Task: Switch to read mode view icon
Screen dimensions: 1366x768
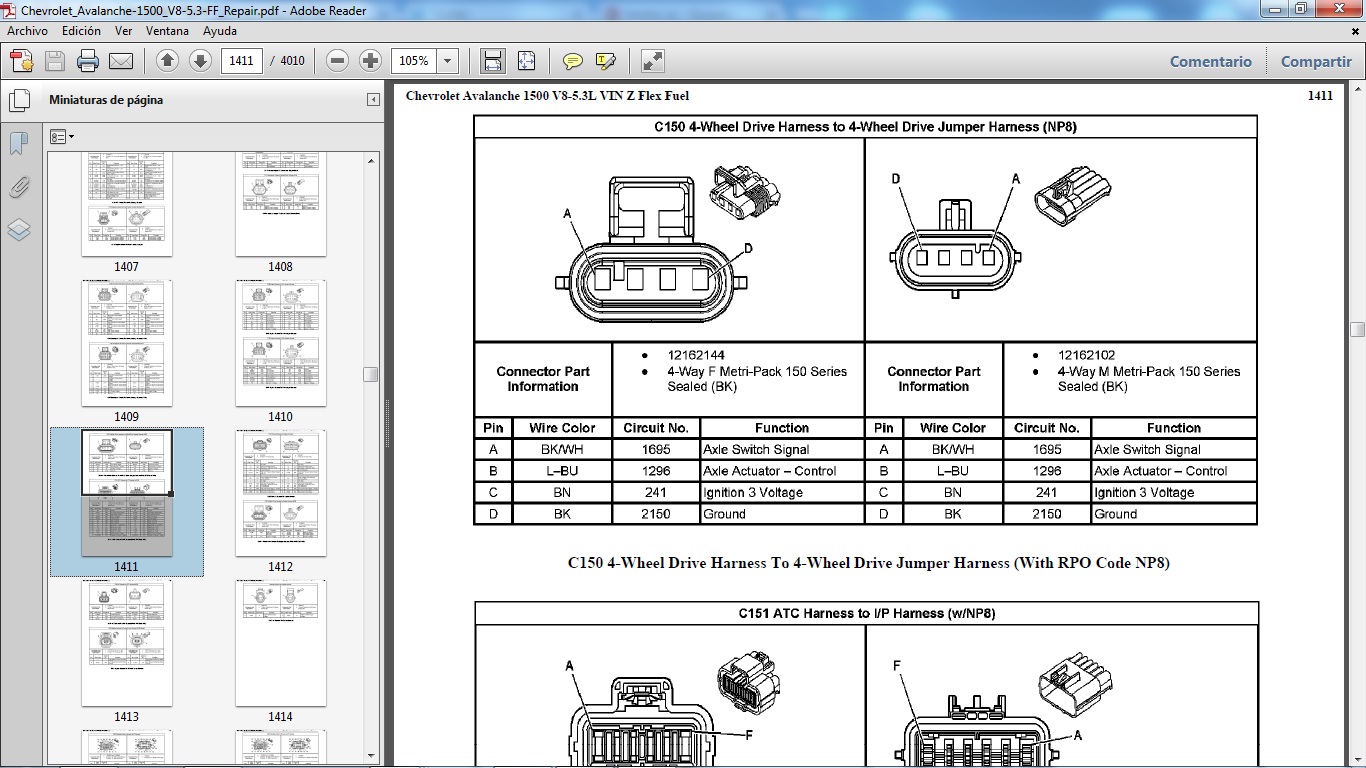Action: point(653,61)
